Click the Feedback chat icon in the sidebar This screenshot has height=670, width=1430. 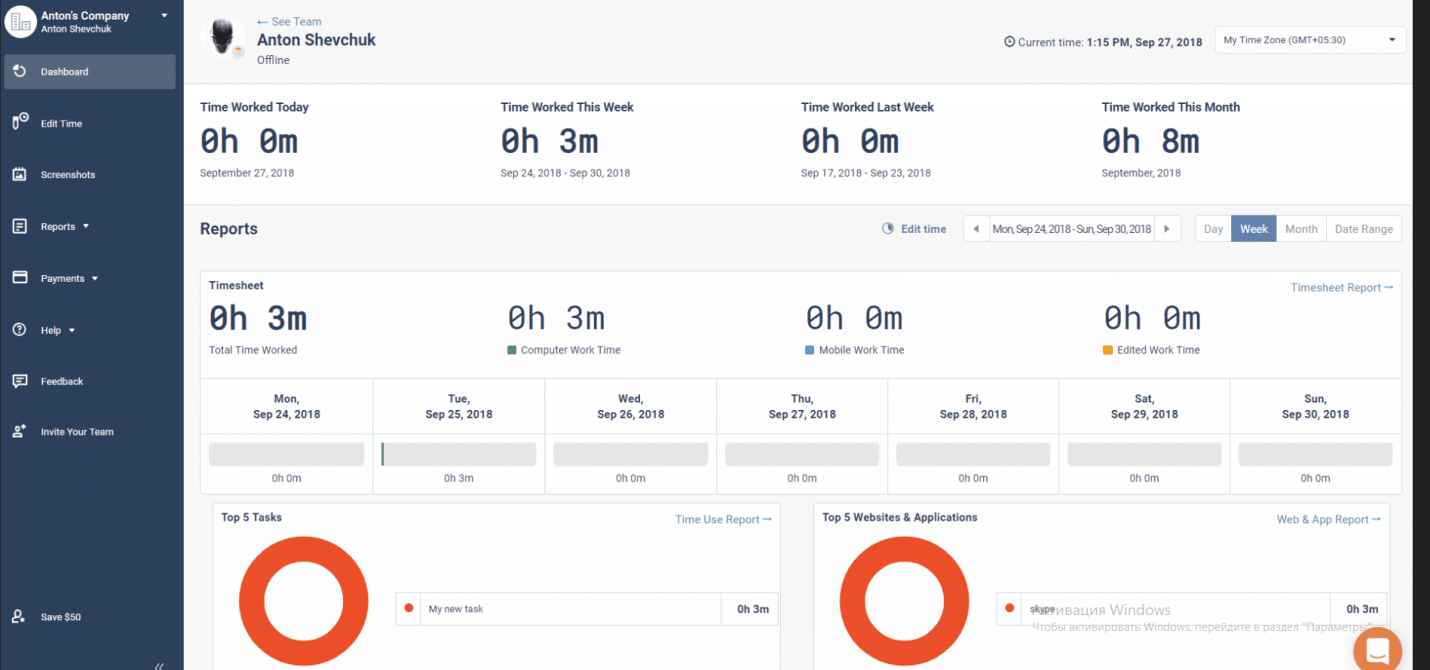19,381
